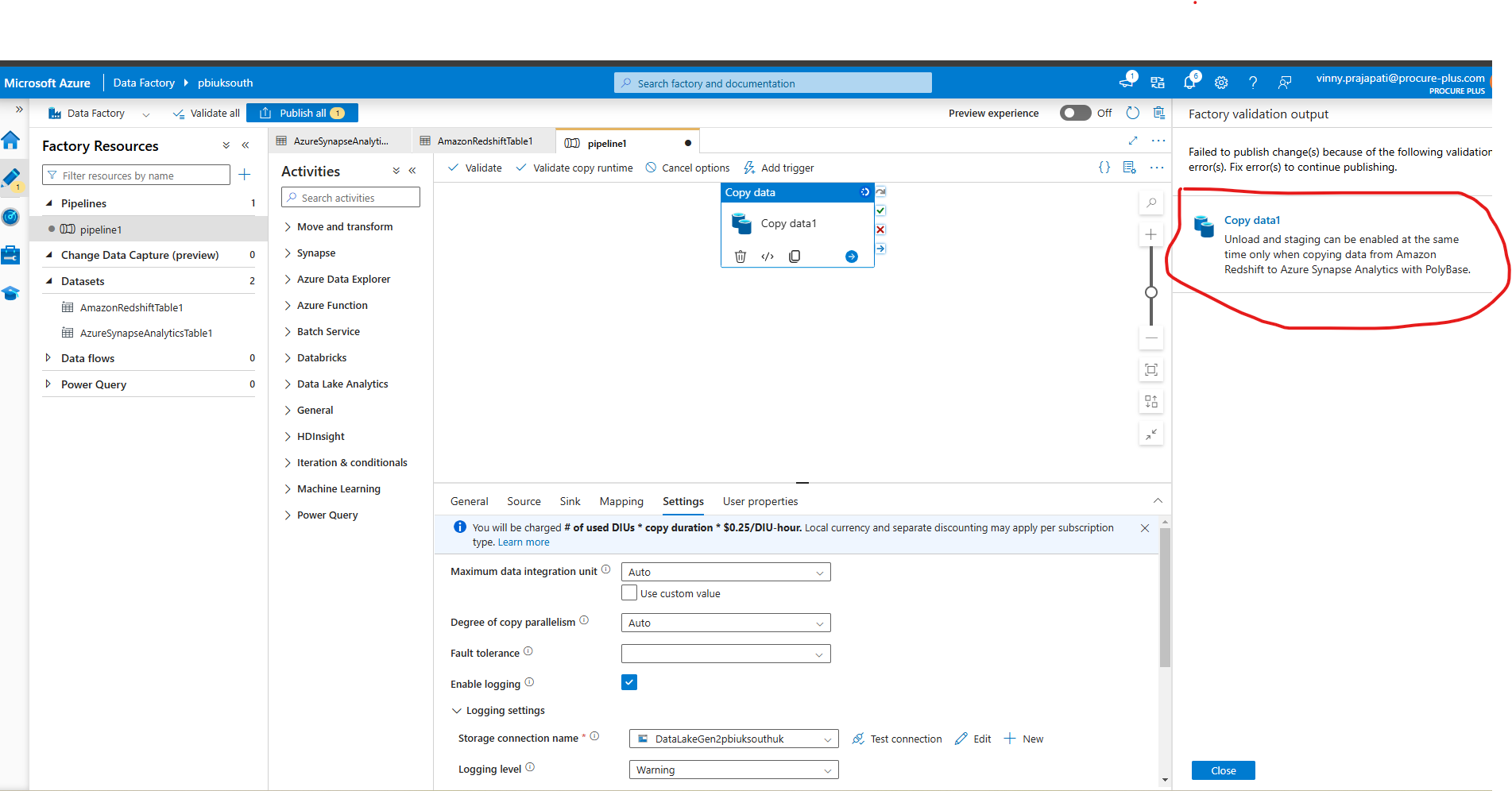Click the blue arrow add-output icon on Copy data1
This screenshot has width=1512, height=791.
852,257
